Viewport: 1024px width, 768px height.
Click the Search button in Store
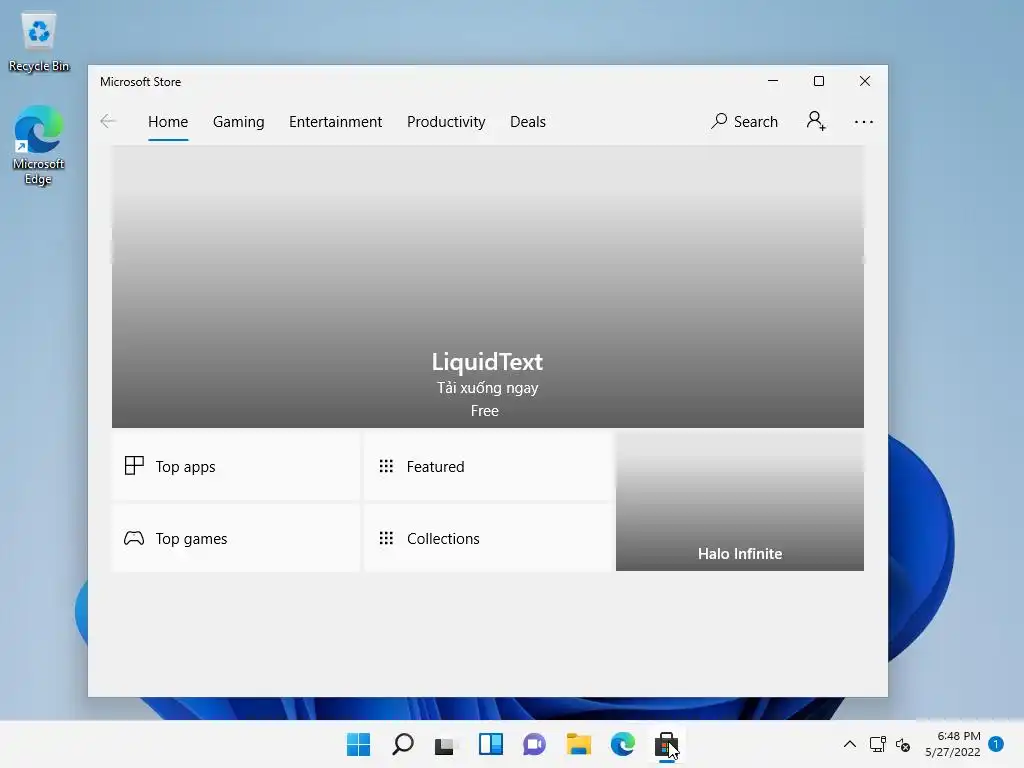click(744, 121)
